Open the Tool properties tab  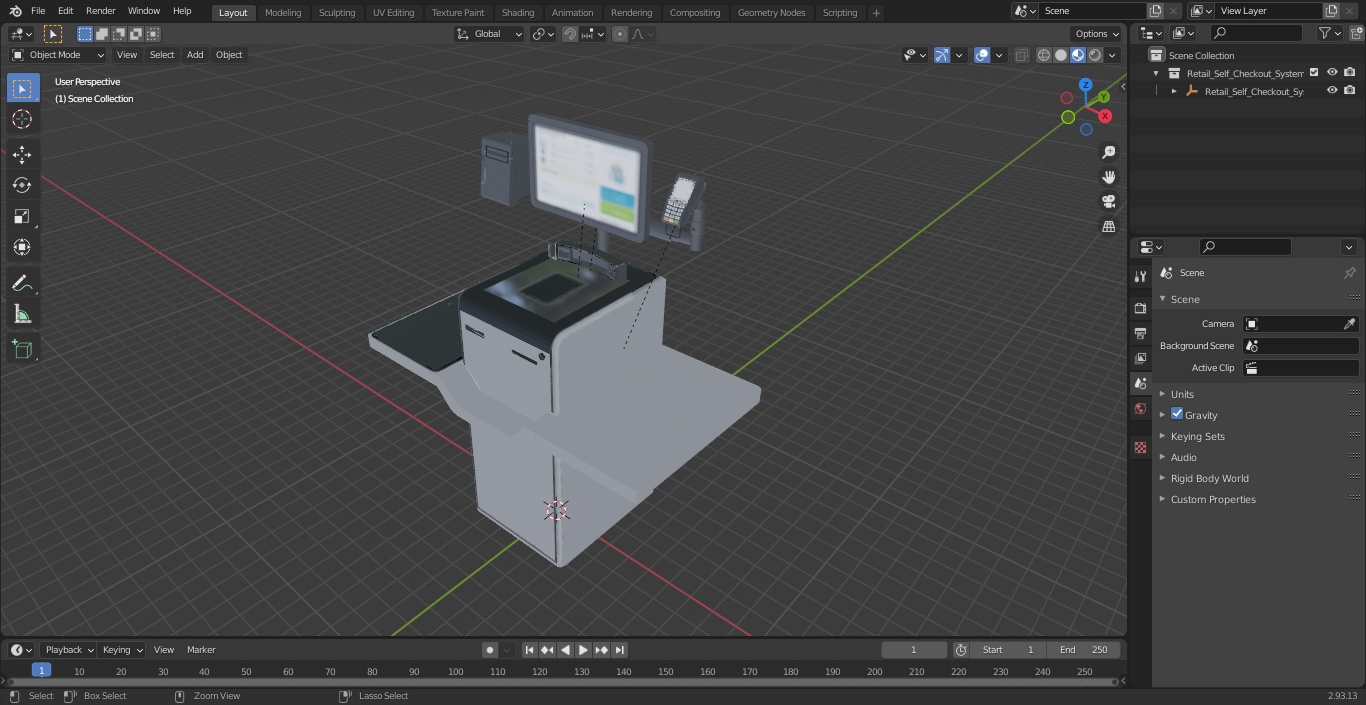tap(1140, 277)
